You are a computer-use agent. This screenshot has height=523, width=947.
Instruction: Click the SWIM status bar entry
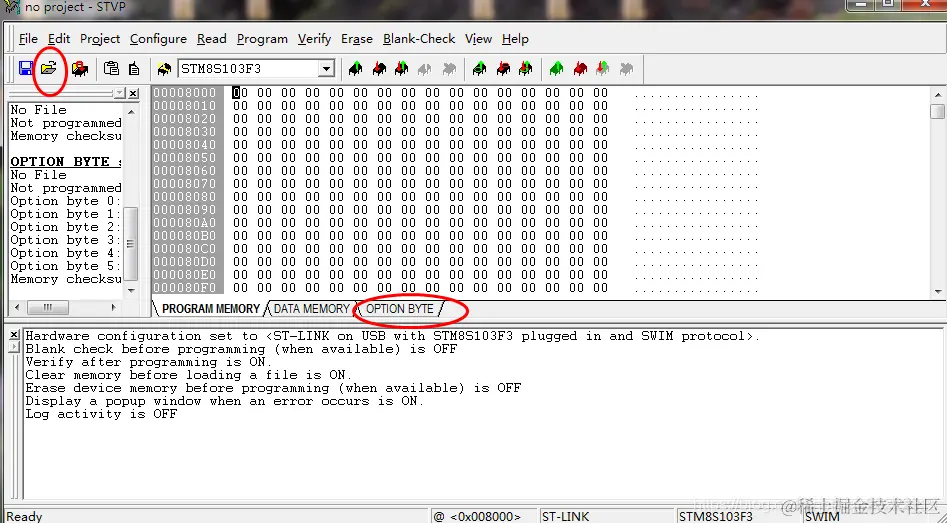(x=823, y=516)
